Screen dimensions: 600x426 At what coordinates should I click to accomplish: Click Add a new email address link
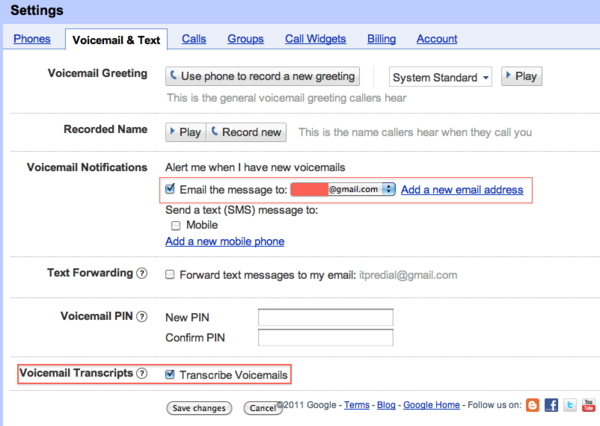(462, 189)
